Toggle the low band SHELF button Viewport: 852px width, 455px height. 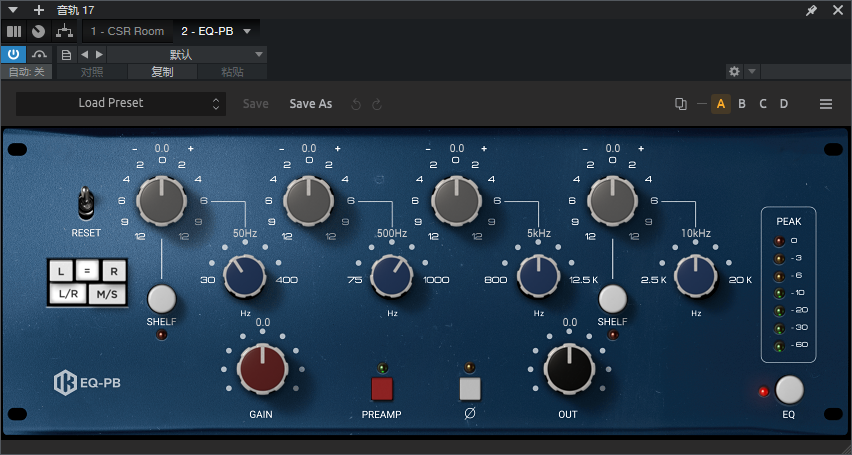(162, 299)
